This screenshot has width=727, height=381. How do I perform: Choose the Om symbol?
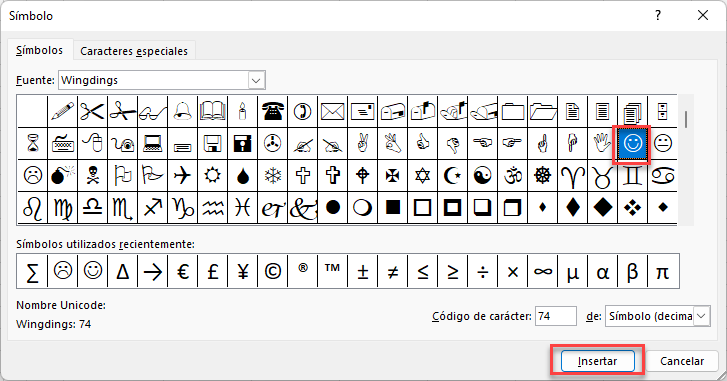[x=512, y=176]
